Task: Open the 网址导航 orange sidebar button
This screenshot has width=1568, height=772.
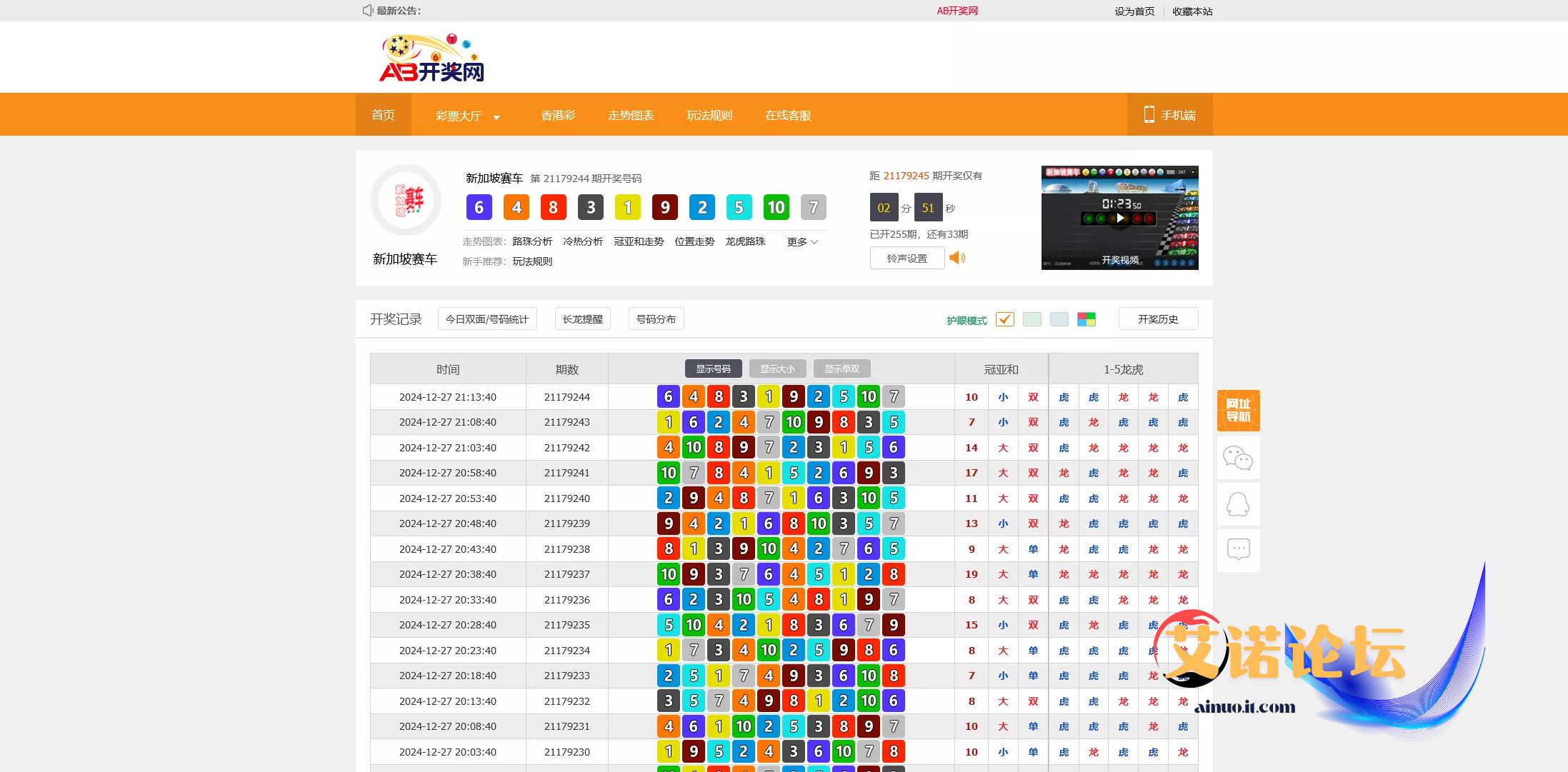Action: (1238, 410)
